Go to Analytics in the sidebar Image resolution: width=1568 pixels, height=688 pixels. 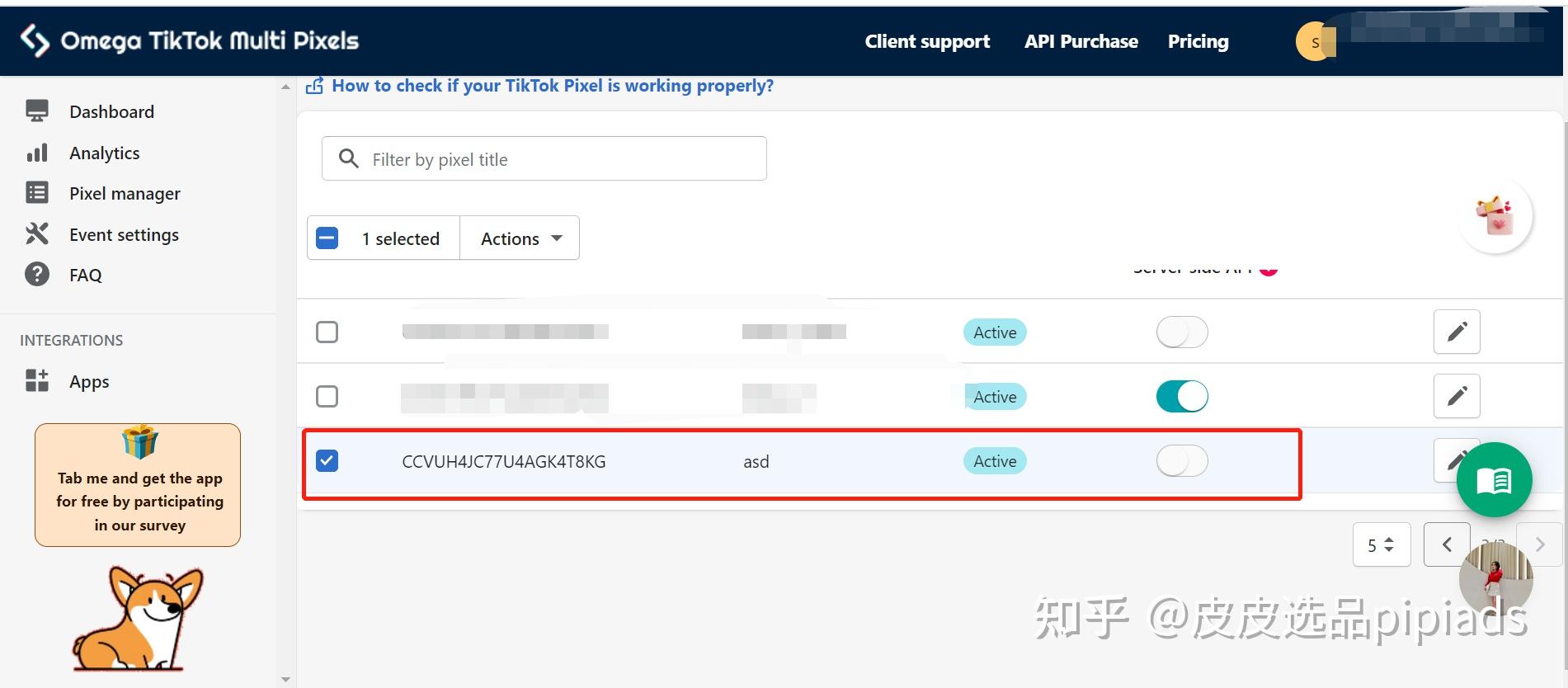[x=105, y=153]
